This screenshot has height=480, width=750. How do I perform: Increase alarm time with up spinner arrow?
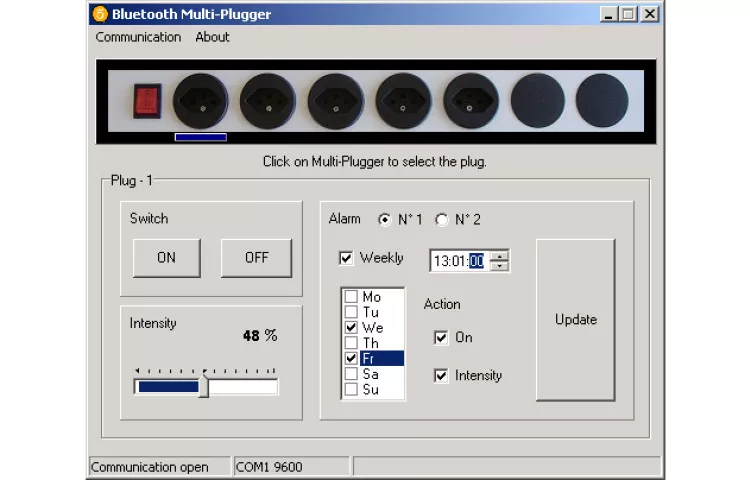pyautogui.click(x=500, y=255)
